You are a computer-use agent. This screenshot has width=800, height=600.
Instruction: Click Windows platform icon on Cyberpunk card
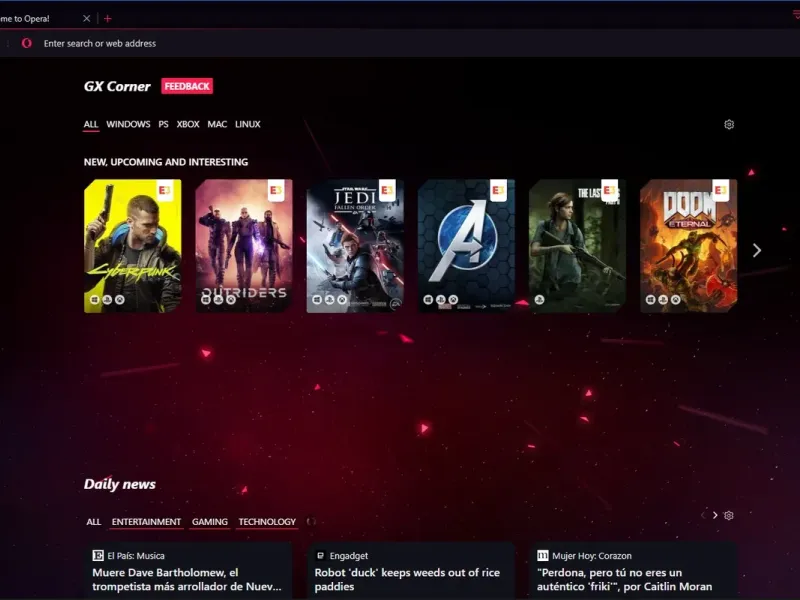point(95,299)
